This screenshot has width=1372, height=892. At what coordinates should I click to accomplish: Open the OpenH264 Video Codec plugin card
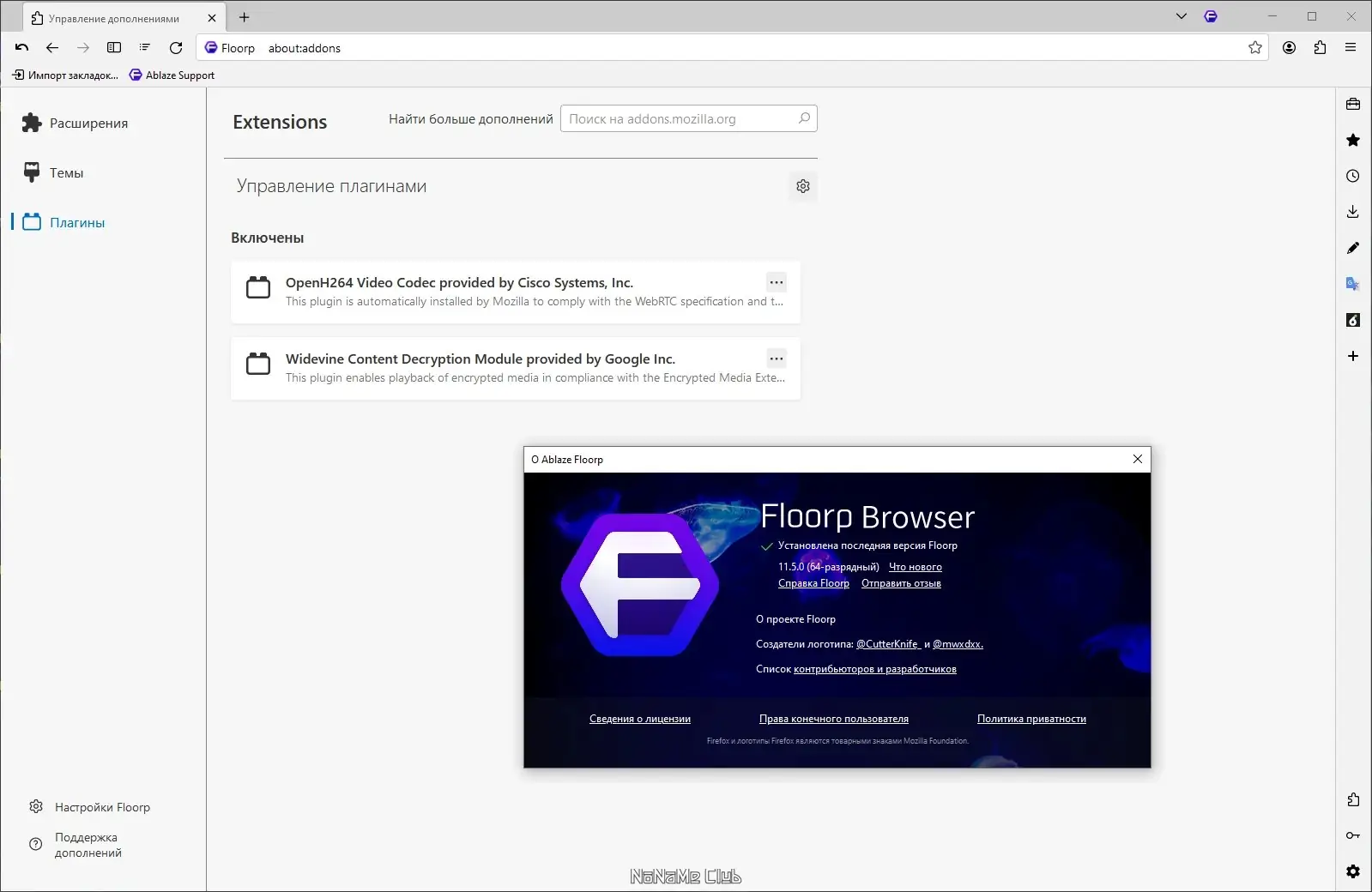coord(516,292)
